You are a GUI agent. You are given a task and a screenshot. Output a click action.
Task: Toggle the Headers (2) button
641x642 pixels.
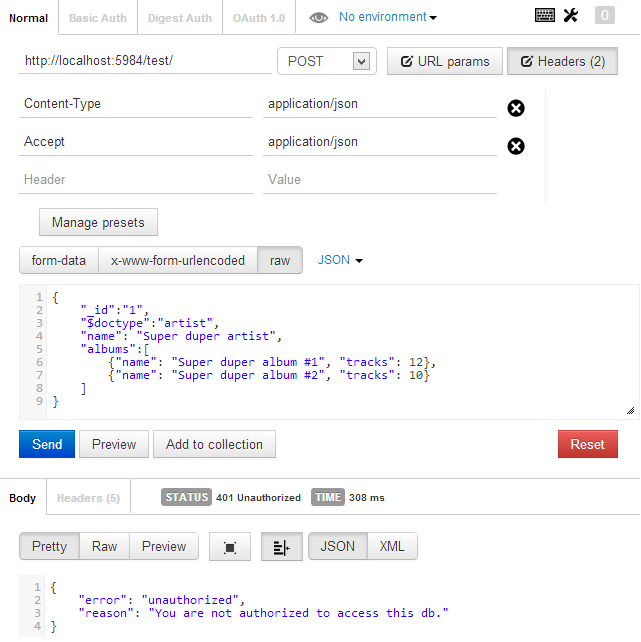click(x=562, y=61)
